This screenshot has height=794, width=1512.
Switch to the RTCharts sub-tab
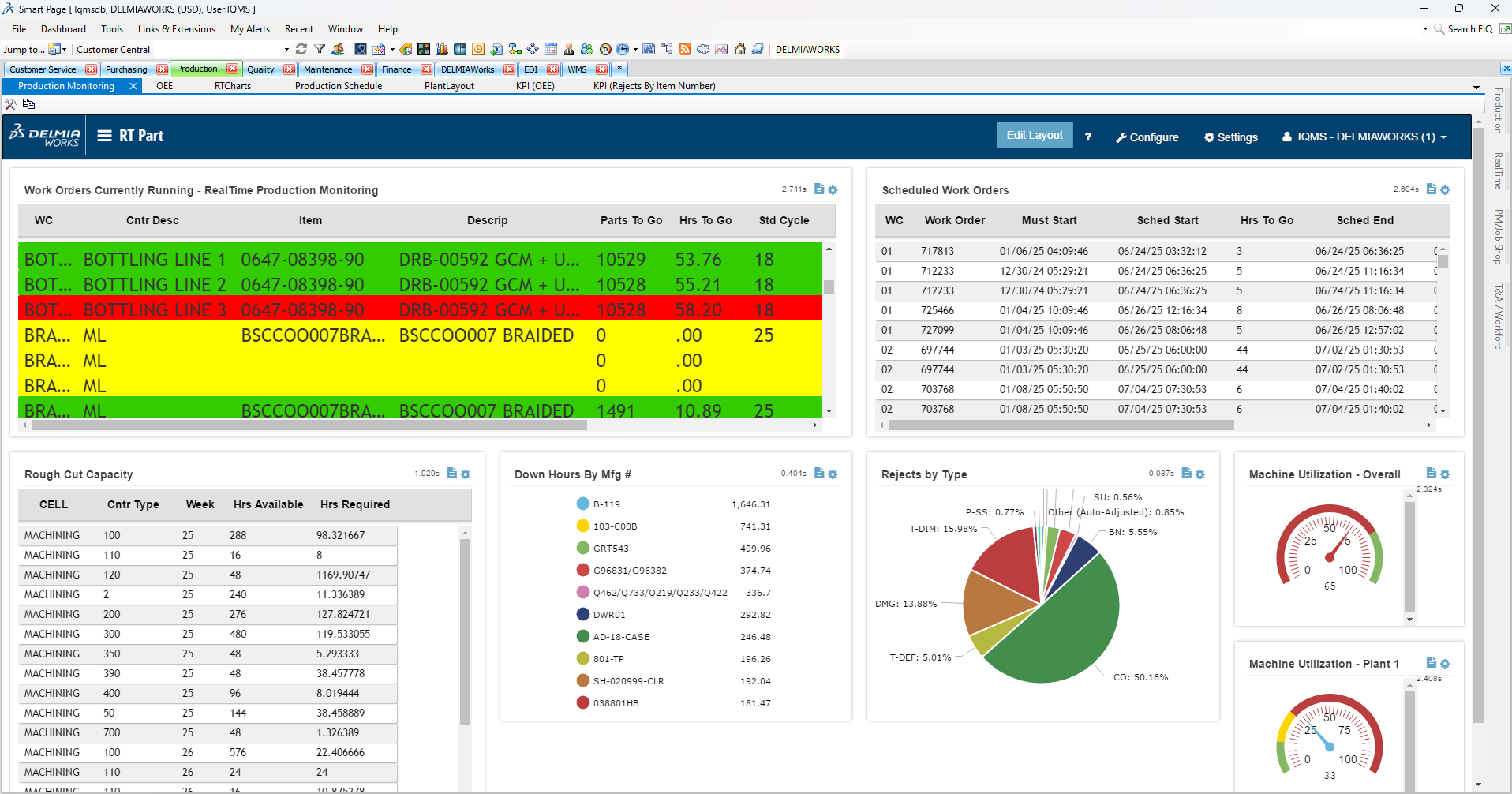[x=233, y=86]
